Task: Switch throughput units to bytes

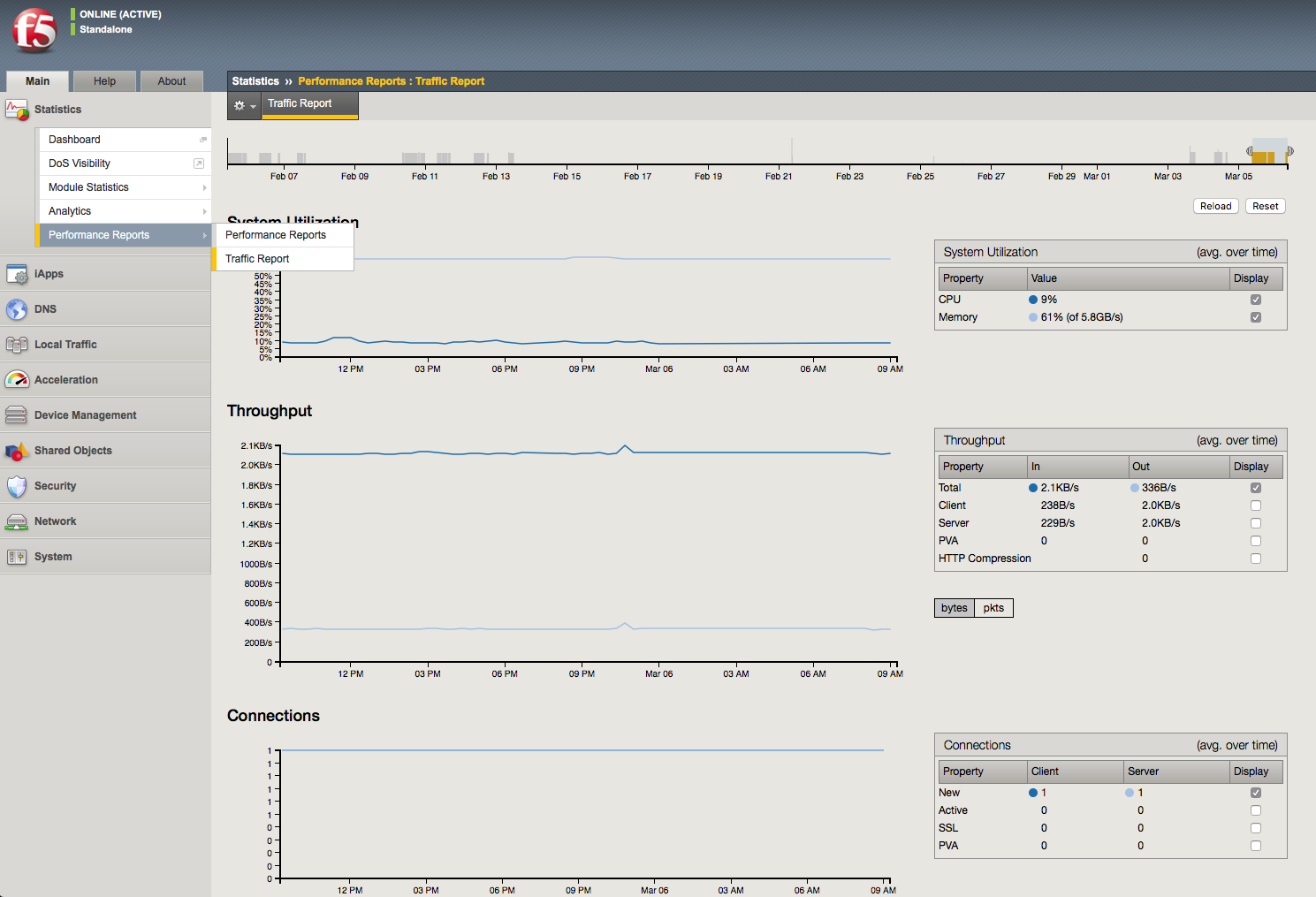Action: pyautogui.click(x=955, y=608)
